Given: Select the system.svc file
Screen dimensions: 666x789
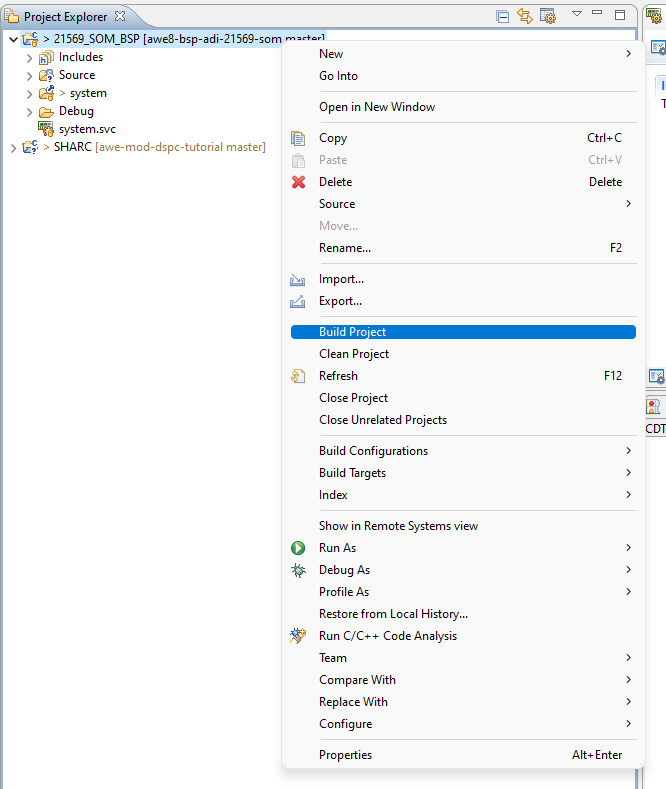Looking at the screenshot, I should coord(87,129).
